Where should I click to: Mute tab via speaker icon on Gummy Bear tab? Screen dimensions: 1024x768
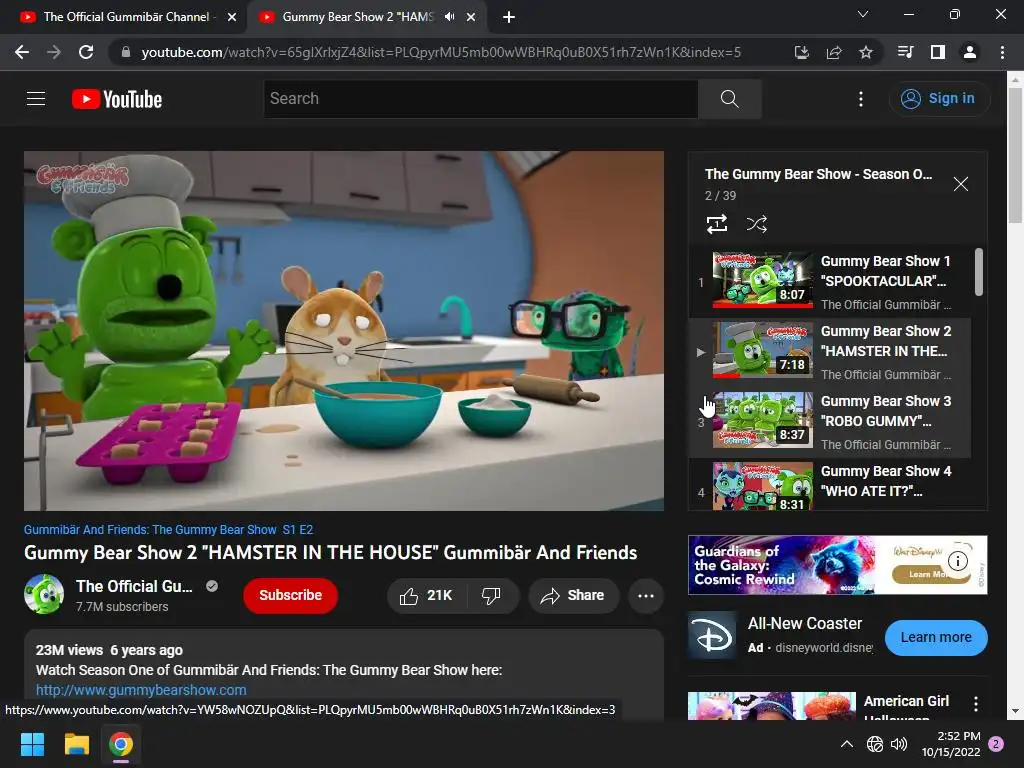(x=449, y=17)
